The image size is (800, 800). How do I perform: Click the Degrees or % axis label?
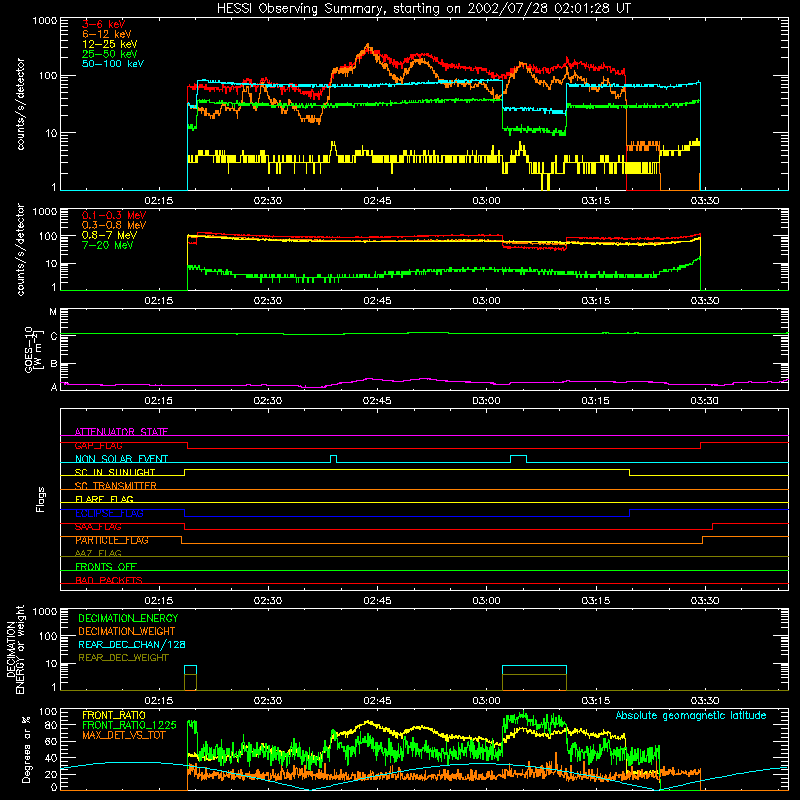pyautogui.click(x=26, y=749)
